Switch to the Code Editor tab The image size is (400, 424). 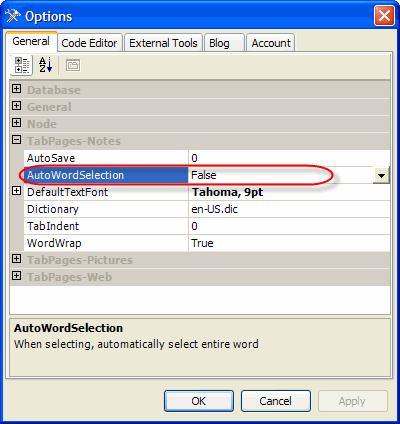click(x=89, y=43)
